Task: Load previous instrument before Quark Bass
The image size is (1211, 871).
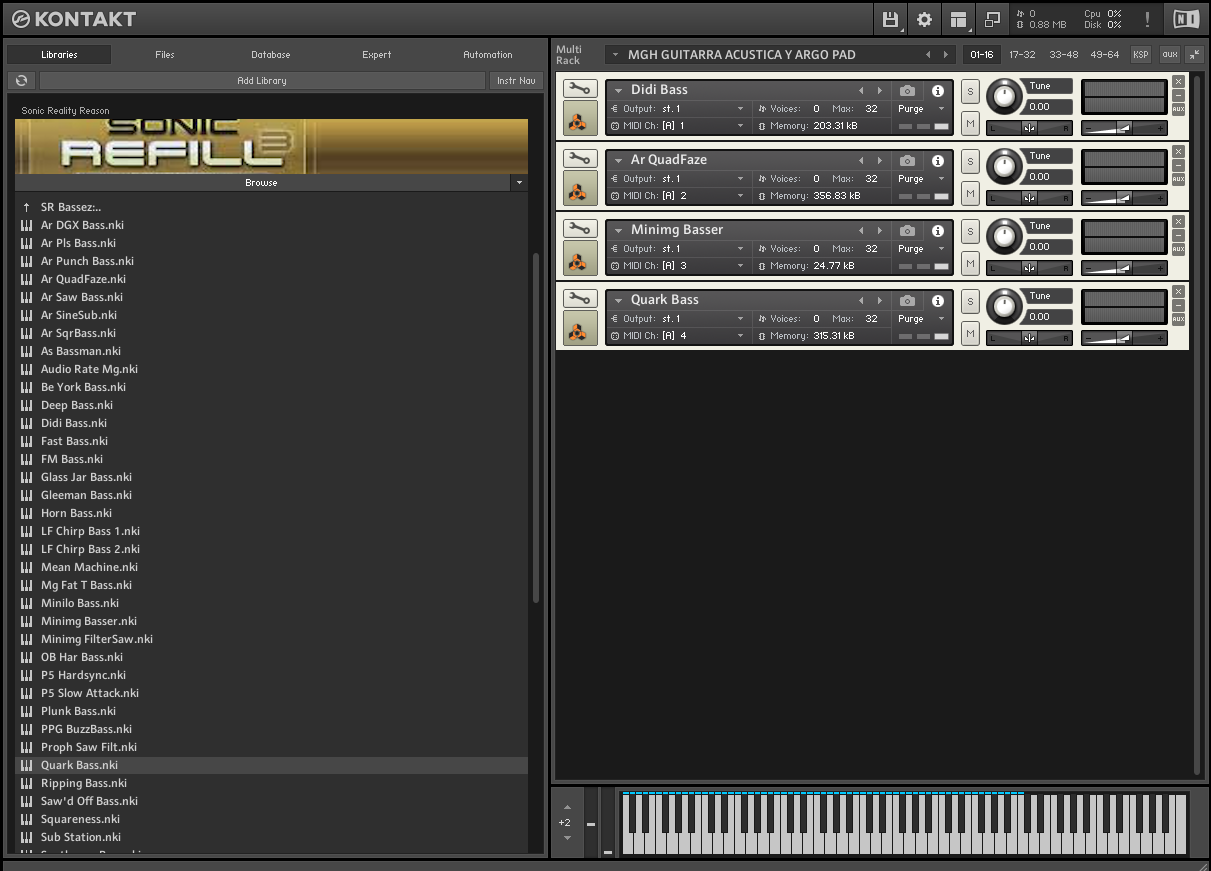Action: click(x=861, y=300)
